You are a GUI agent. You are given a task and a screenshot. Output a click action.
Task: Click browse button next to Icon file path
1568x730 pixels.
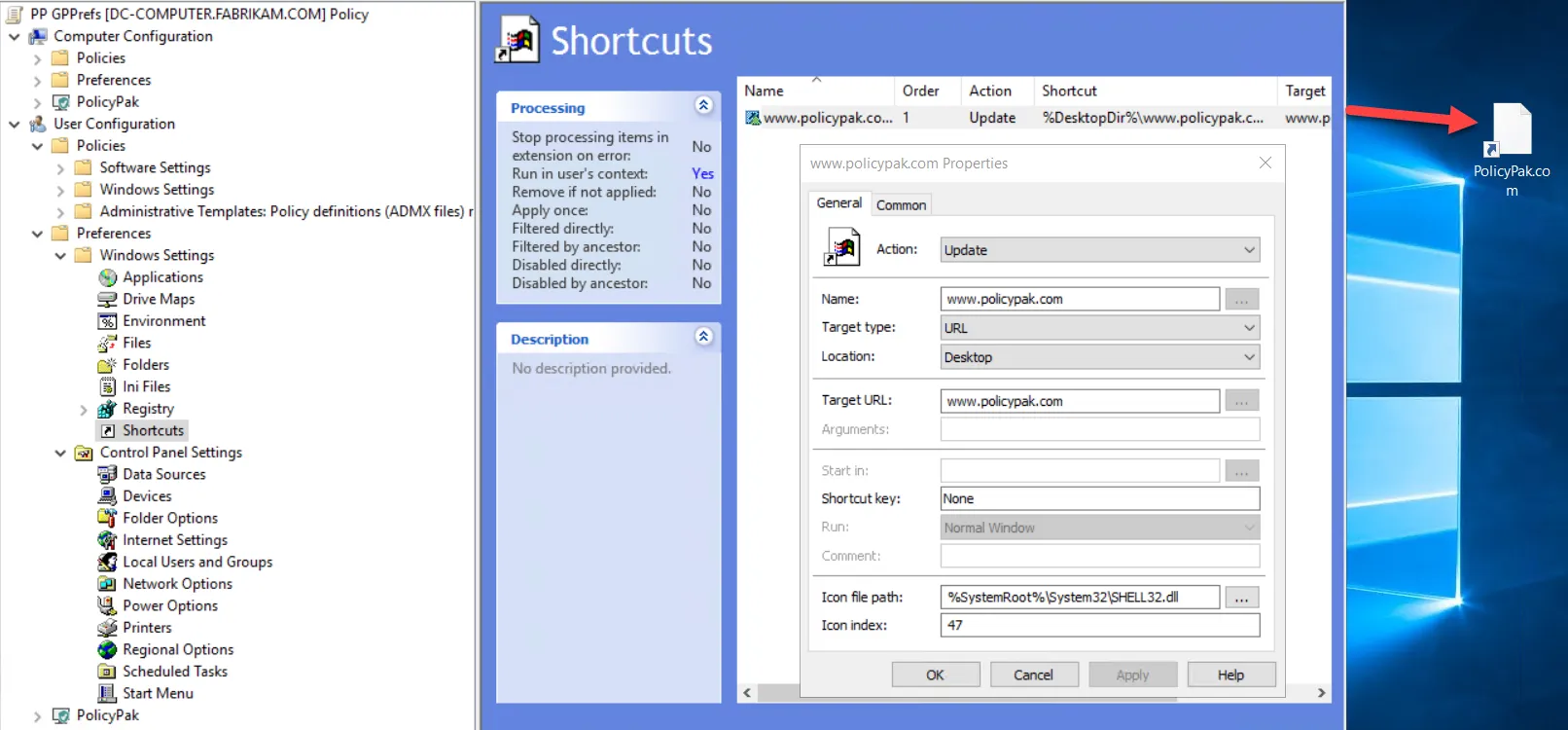(1242, 598)
